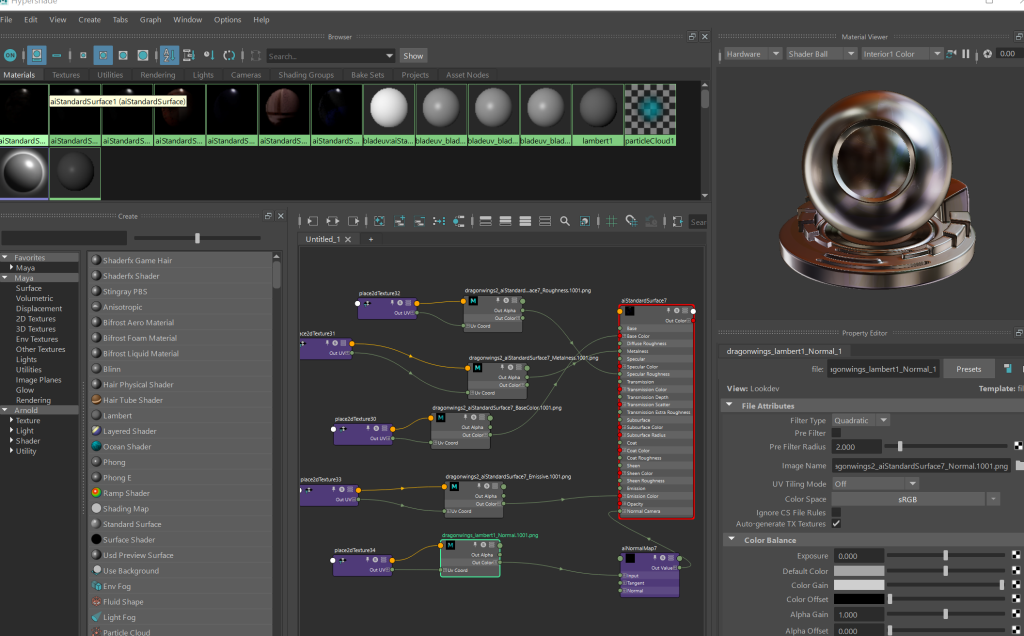Click the Pre Filter Radius slider
Image resolution: width=1024 pixels, height=636 pixels.
pos(946,447)
